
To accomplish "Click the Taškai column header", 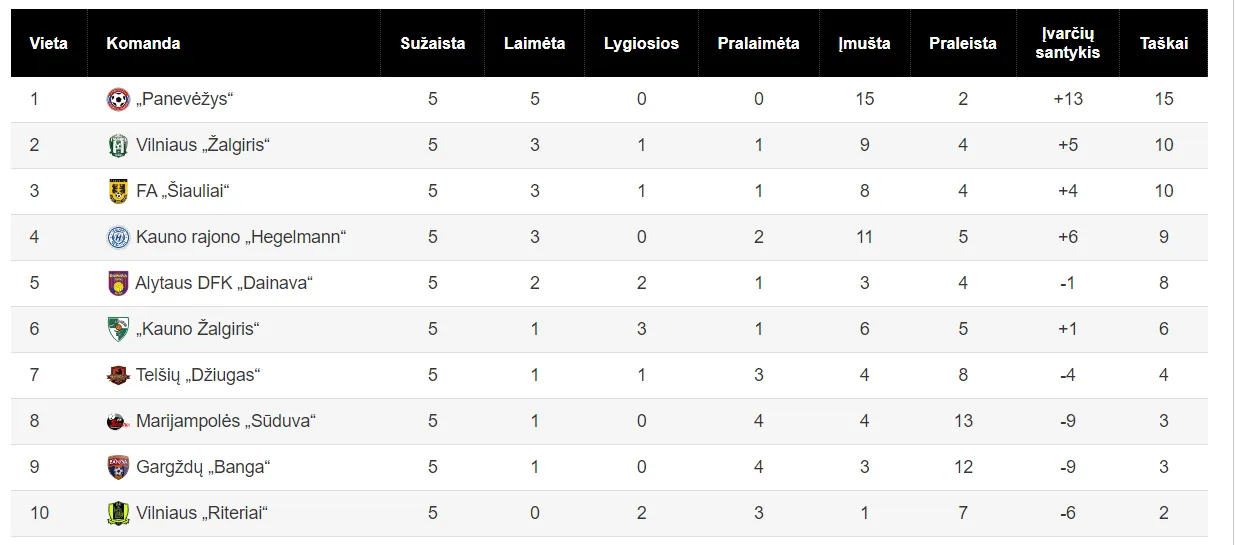I will click(1163, 43).
